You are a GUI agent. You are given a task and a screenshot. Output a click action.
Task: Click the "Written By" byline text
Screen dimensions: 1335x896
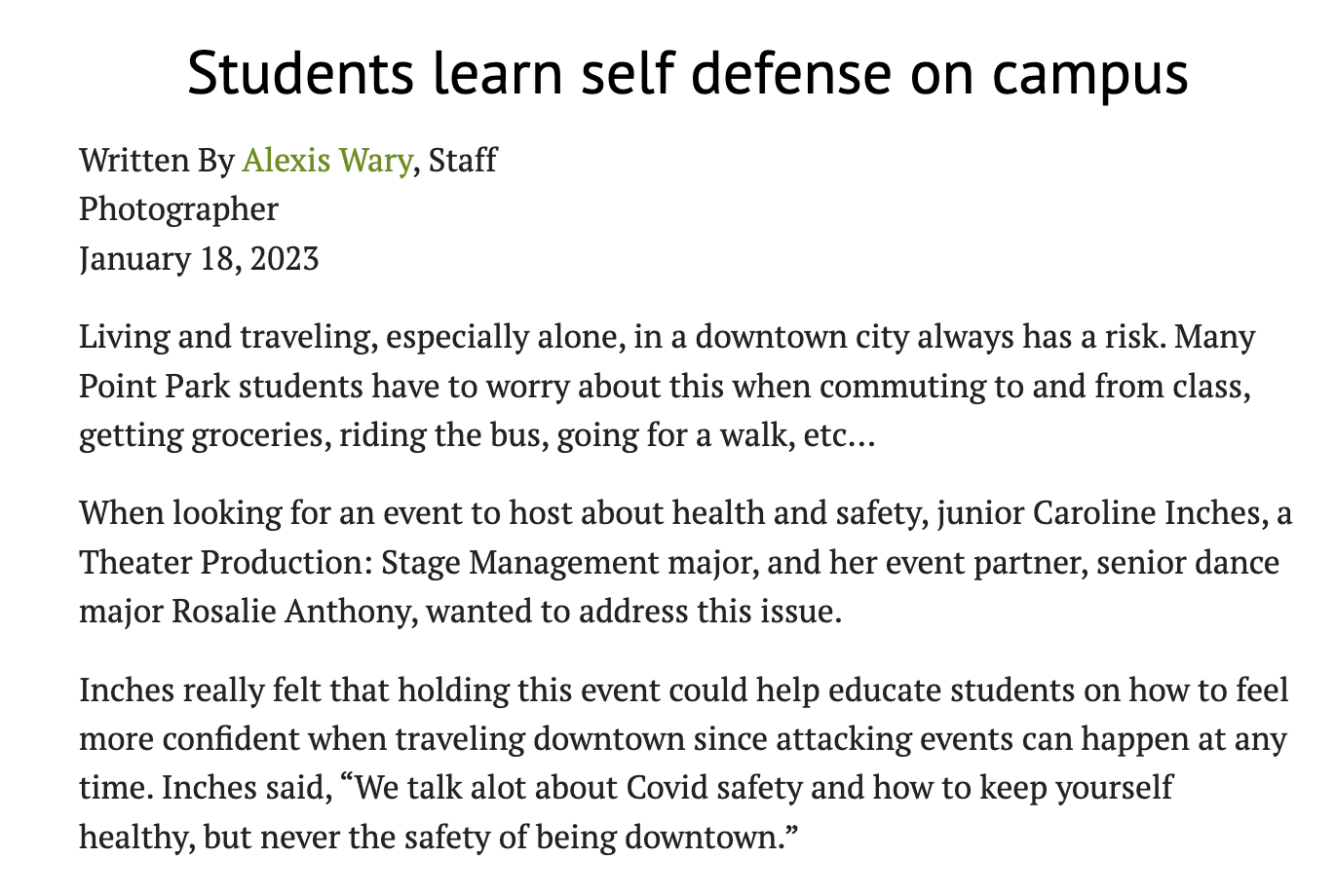pyautogui.click(x=157, y=160)
